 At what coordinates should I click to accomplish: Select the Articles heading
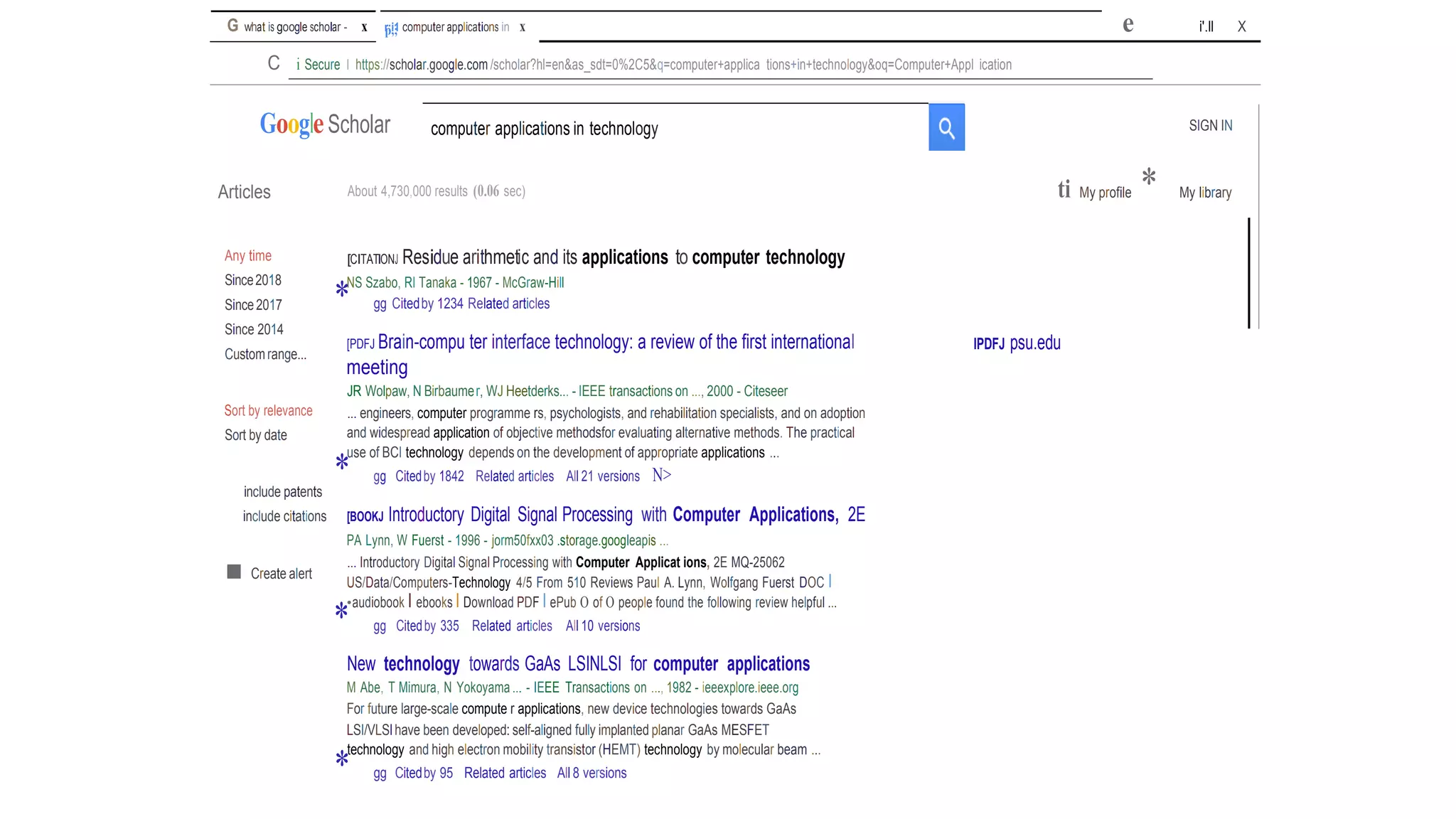[244, 192]
